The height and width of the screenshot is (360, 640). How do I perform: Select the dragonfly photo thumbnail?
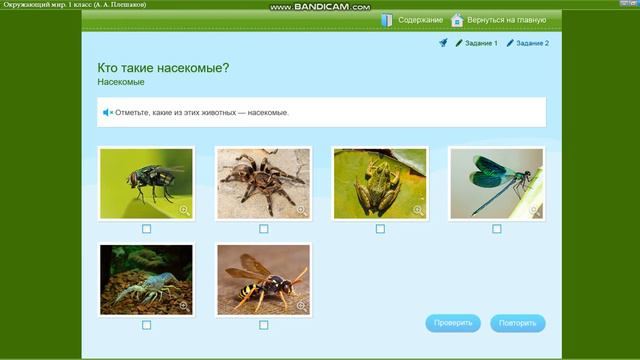tap(497, 184)
